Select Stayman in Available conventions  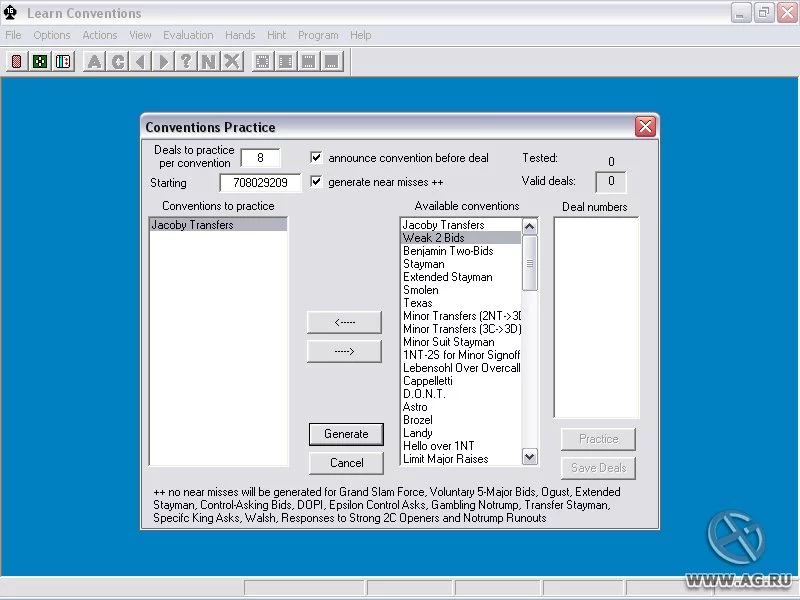coord(461,264)
